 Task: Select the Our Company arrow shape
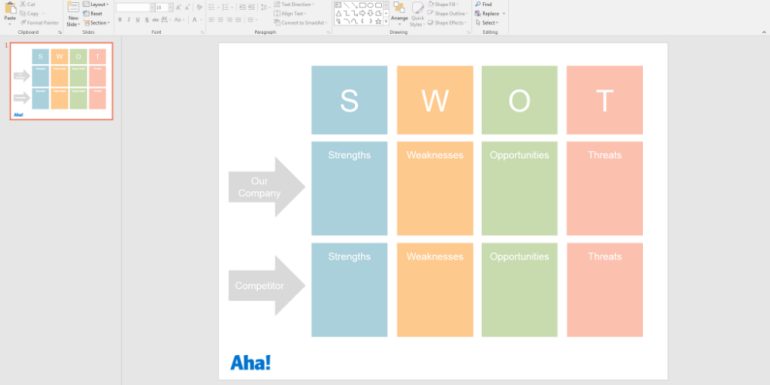click(267, 187)
